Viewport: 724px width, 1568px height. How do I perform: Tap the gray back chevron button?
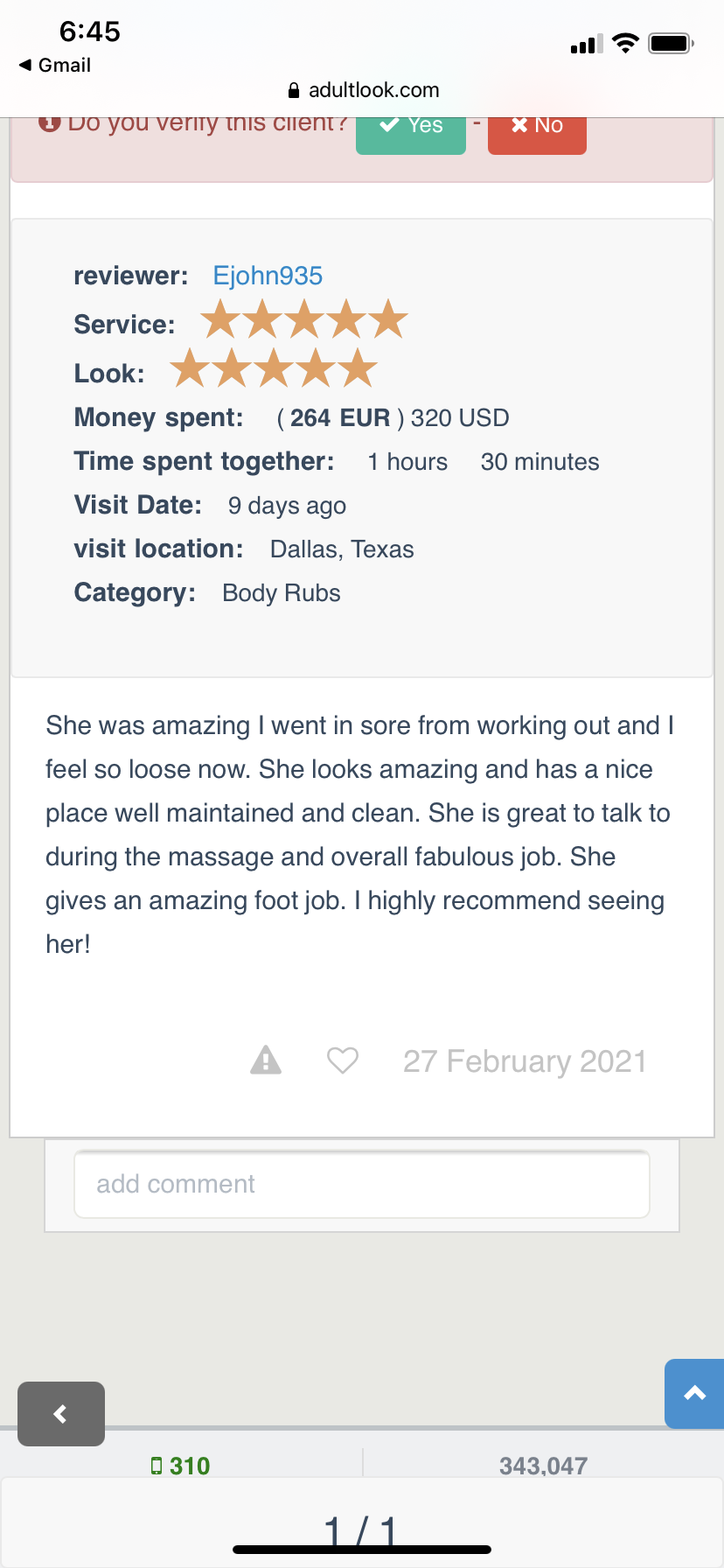point(61,1413)
